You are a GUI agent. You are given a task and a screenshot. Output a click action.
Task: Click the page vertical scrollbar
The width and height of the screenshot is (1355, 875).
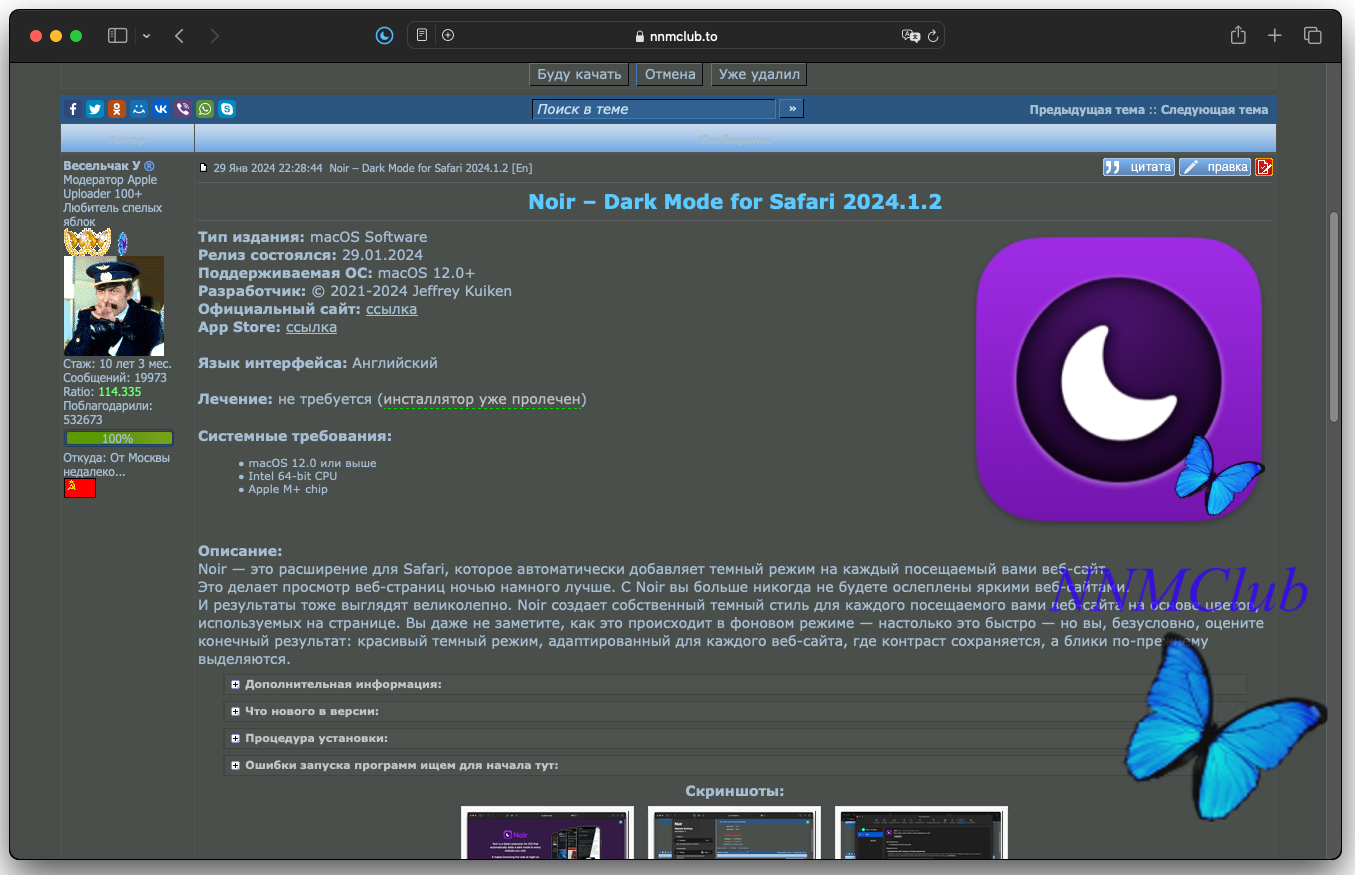pos(1334,317)
